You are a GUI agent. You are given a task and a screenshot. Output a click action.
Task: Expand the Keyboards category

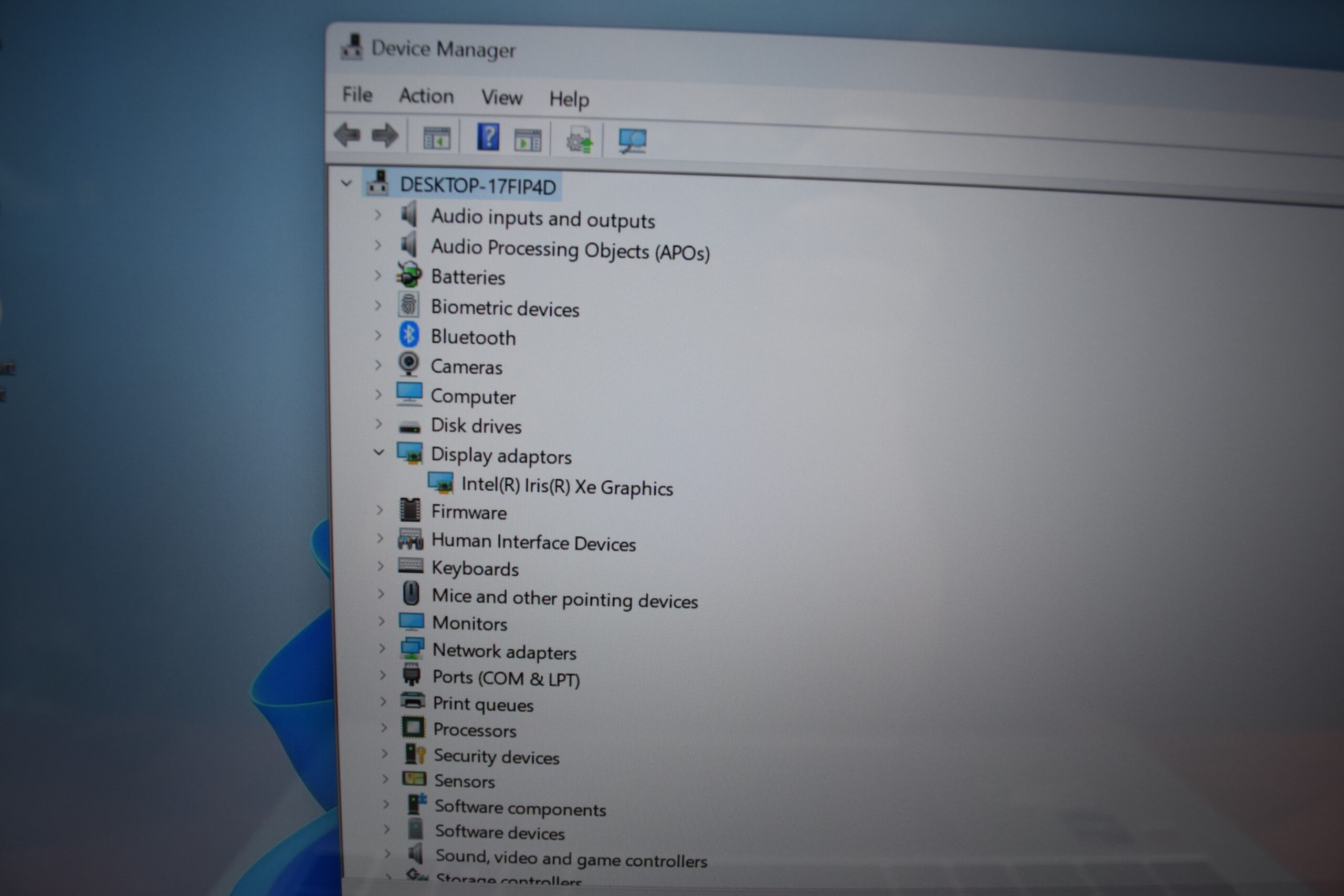click(381, 566)
